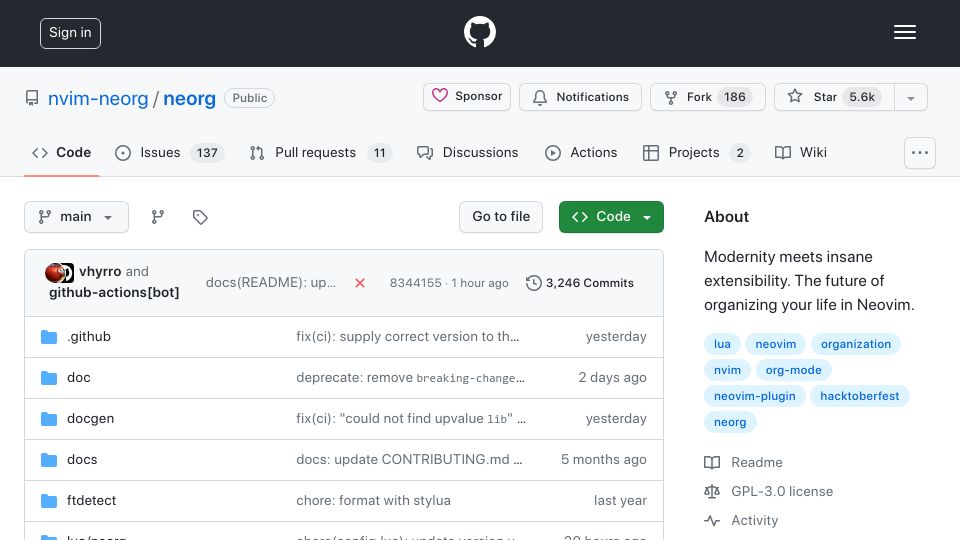Open the .github folder
This screenshot has width=960, height=540.
(x=89, y=337)
